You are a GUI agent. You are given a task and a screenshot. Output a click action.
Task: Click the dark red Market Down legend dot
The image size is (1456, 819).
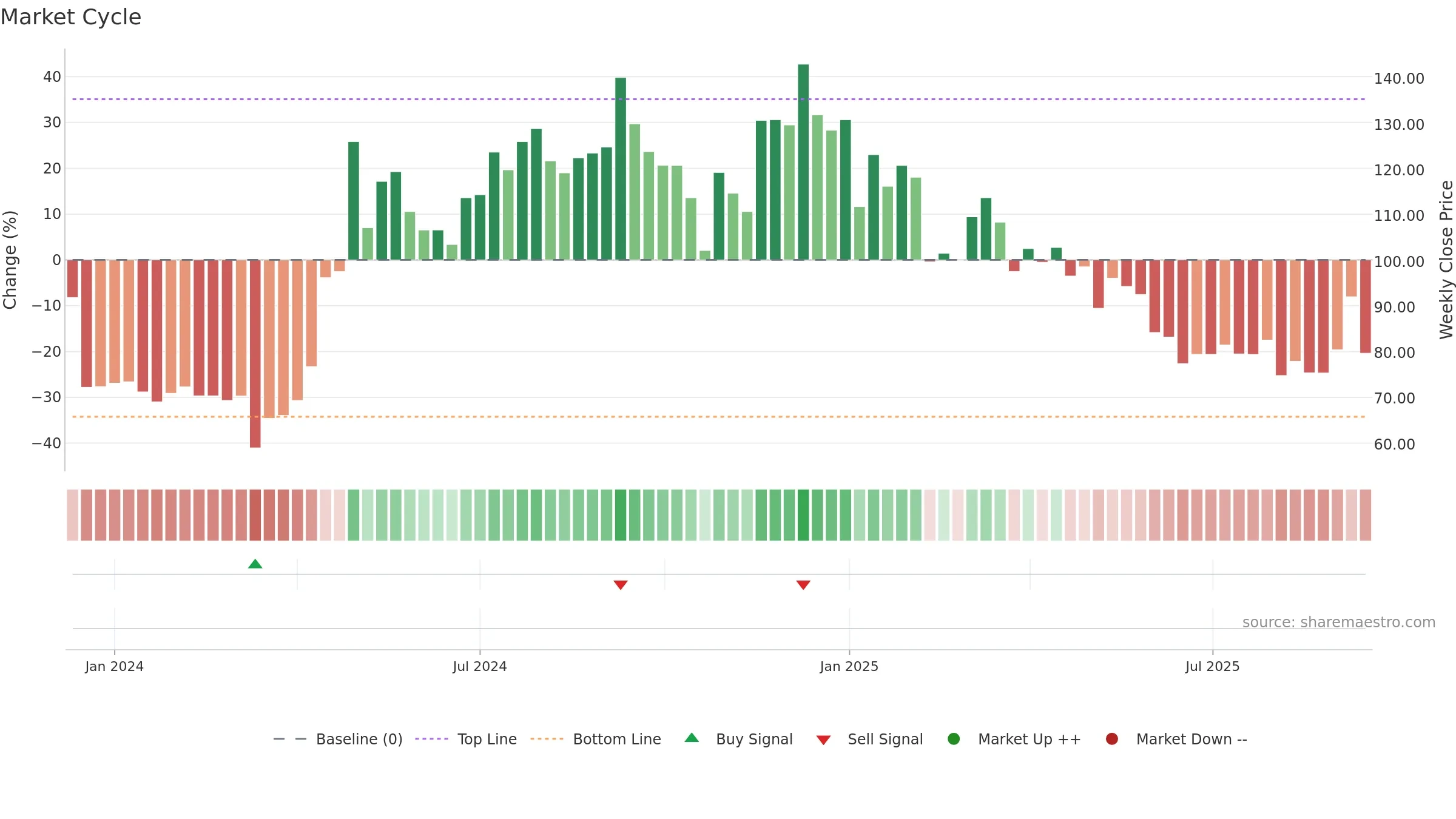coord(1112,739)
